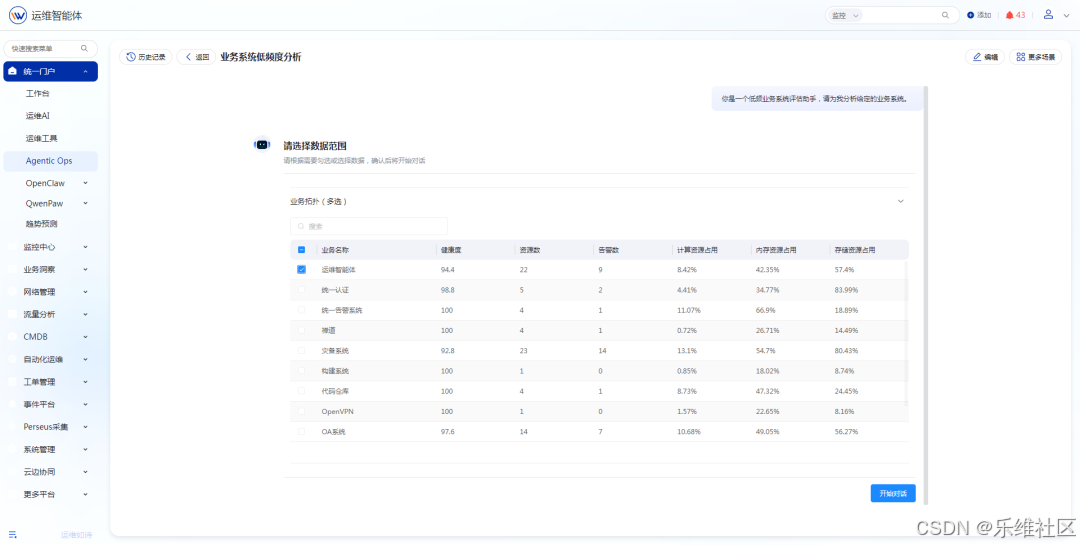
Task: Open 运维工具 in the sidebar
Action: [x=41, y=138]
